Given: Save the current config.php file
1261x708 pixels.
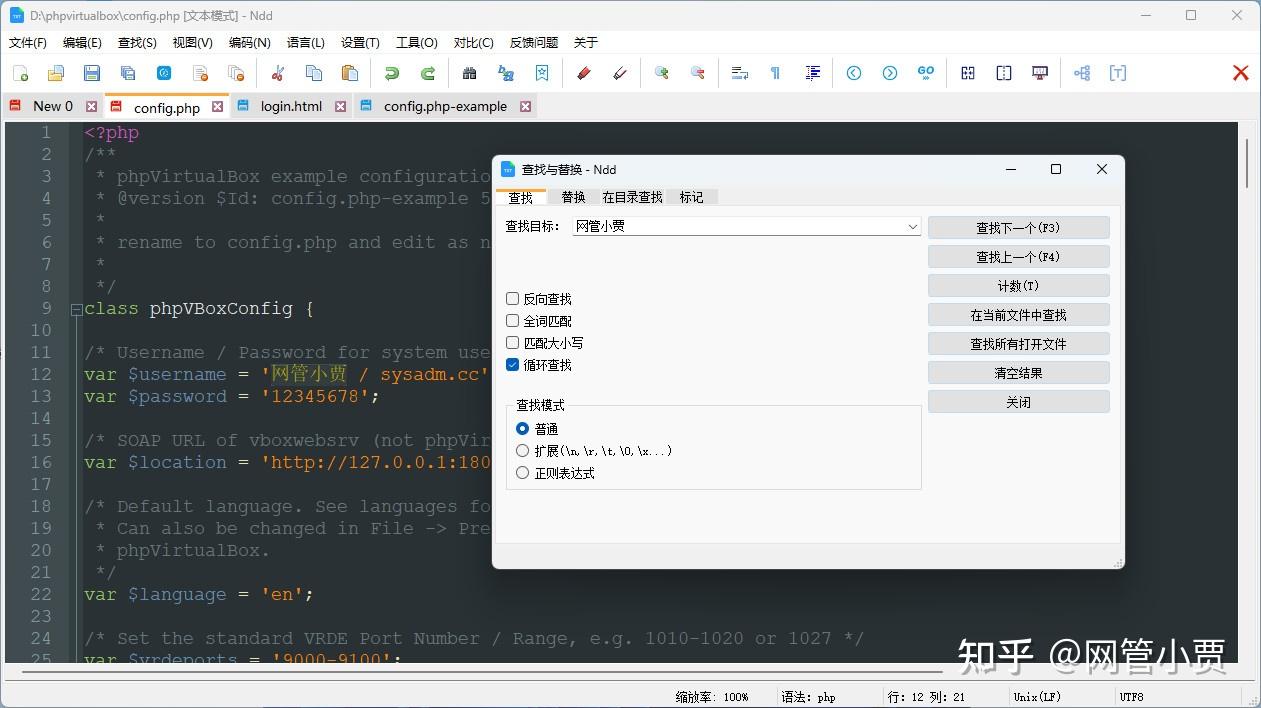Looking at the screenshot, I should click(x=90, y=73).
